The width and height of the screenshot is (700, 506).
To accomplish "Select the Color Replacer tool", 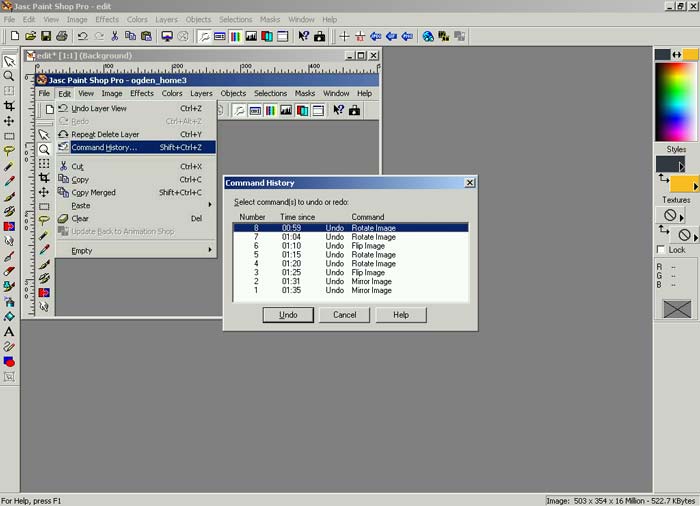I will 9,226.
